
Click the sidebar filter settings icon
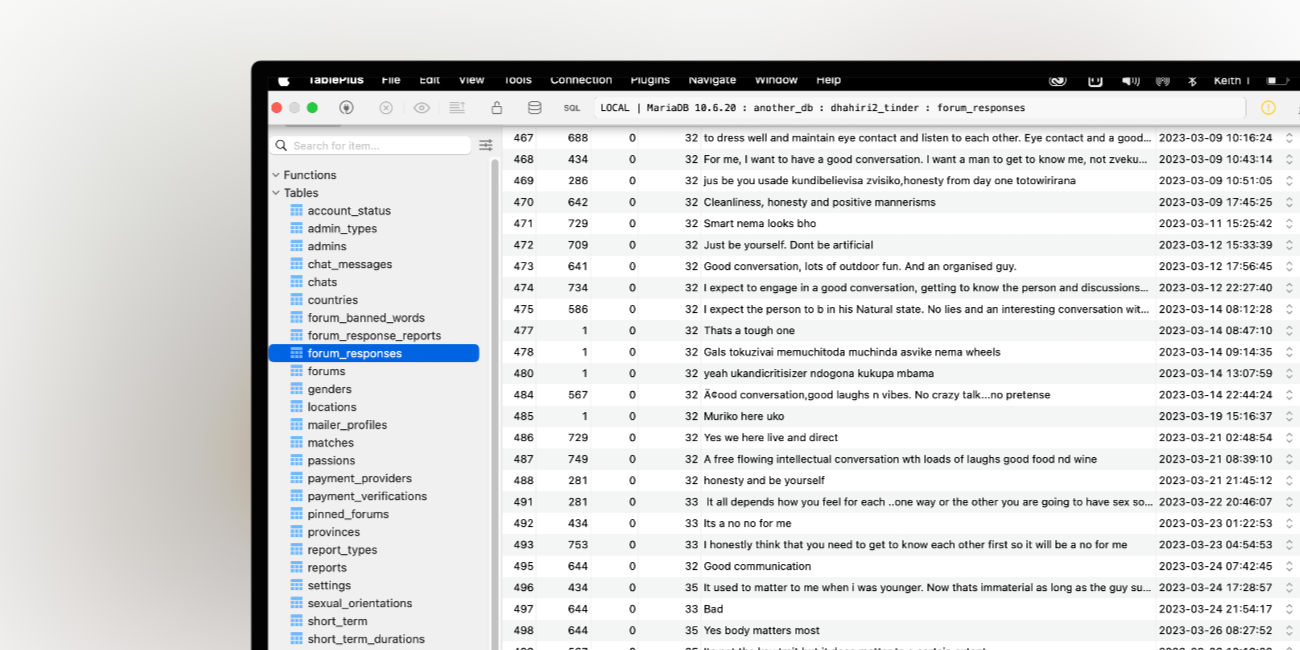click(x=486, y=145)
